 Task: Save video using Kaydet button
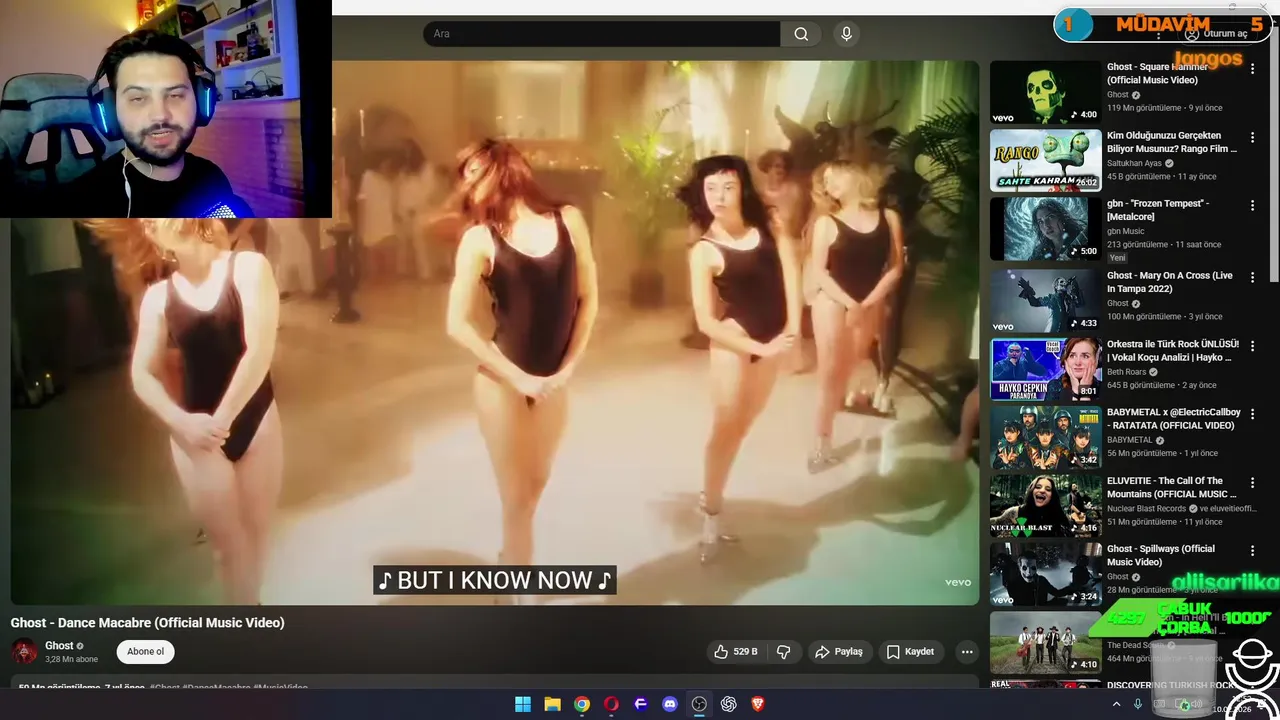tap(910, 652)
